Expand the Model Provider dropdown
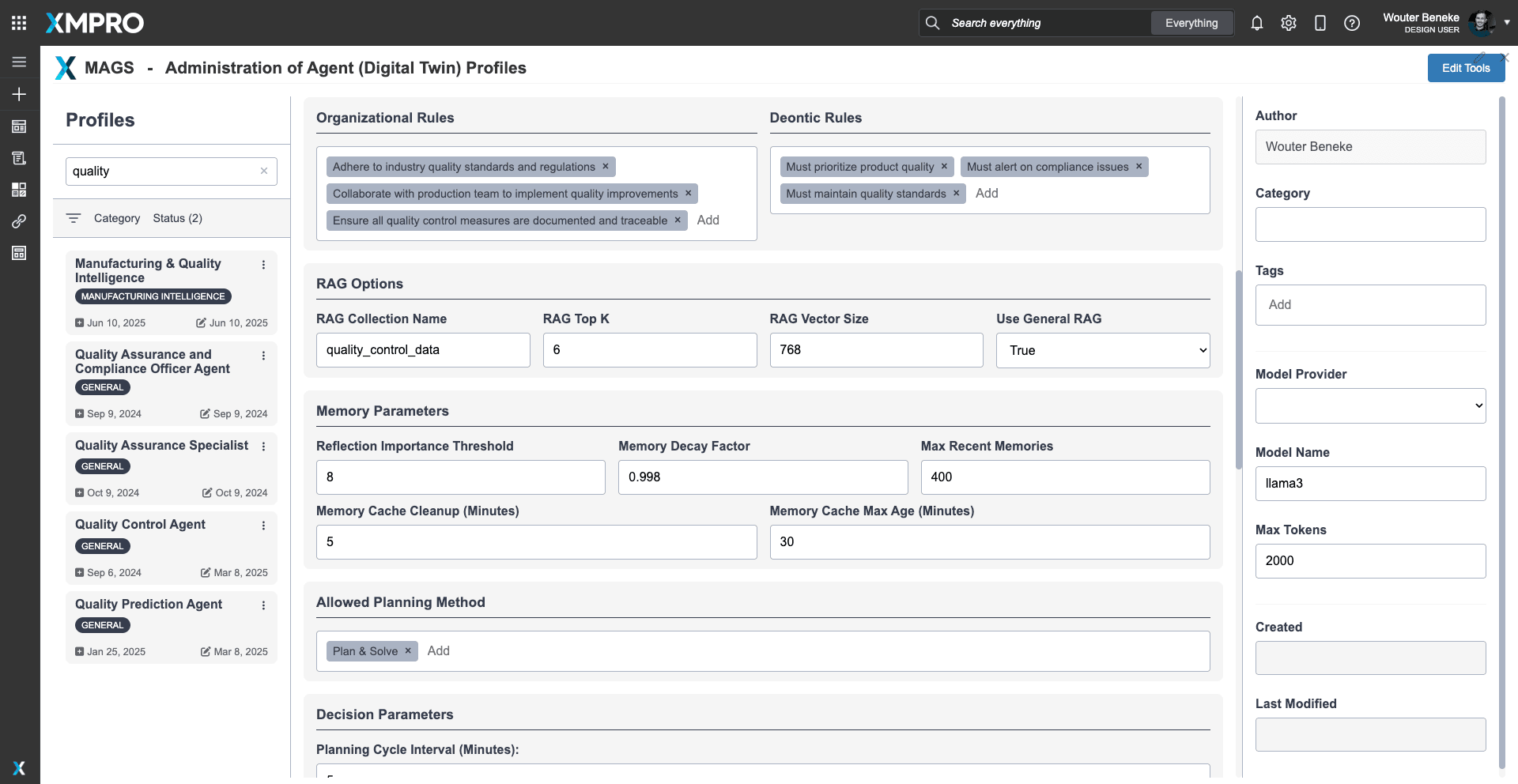The width and height of the screenshot is (1518, 784). click(x=1369, y=405)
